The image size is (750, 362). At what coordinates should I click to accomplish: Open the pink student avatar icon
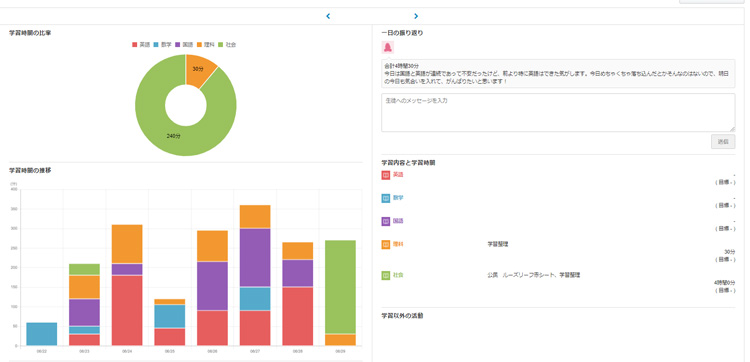tap(387, 47)
